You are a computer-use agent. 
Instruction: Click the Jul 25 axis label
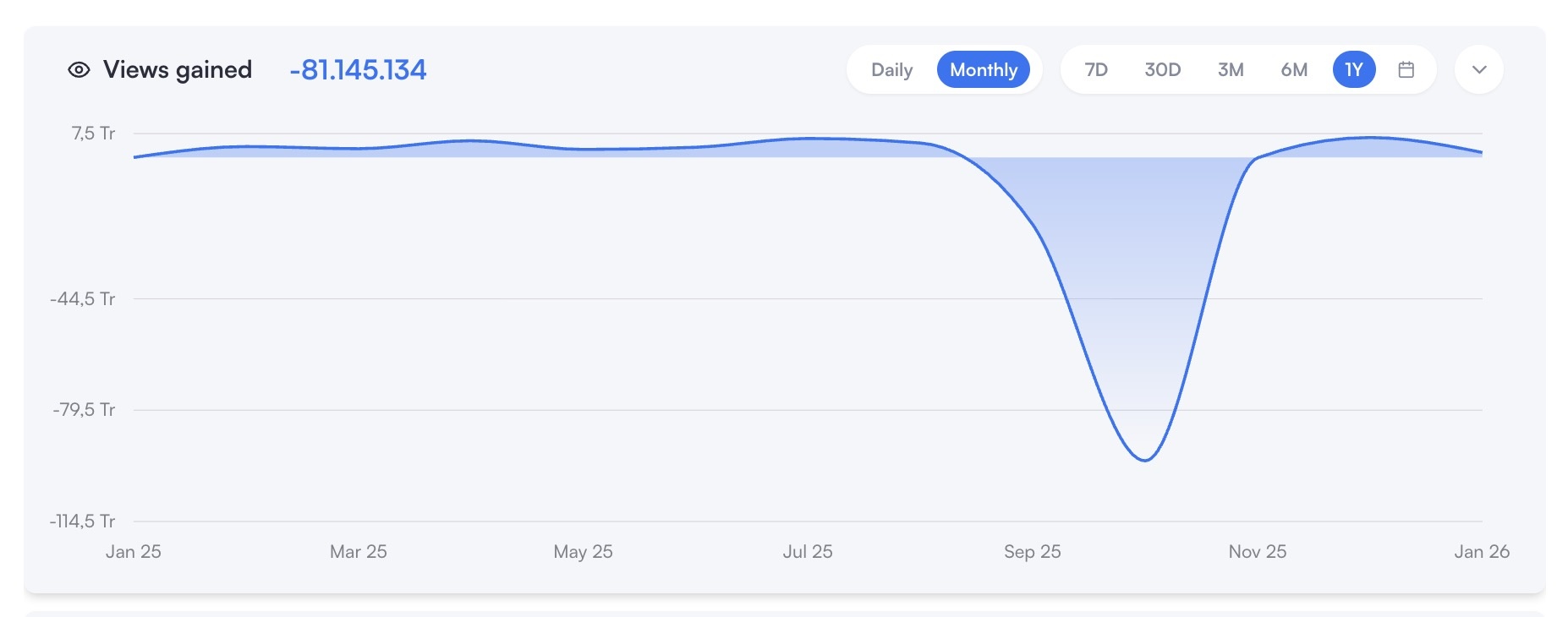pyautogui.click(x=808, y=552)
